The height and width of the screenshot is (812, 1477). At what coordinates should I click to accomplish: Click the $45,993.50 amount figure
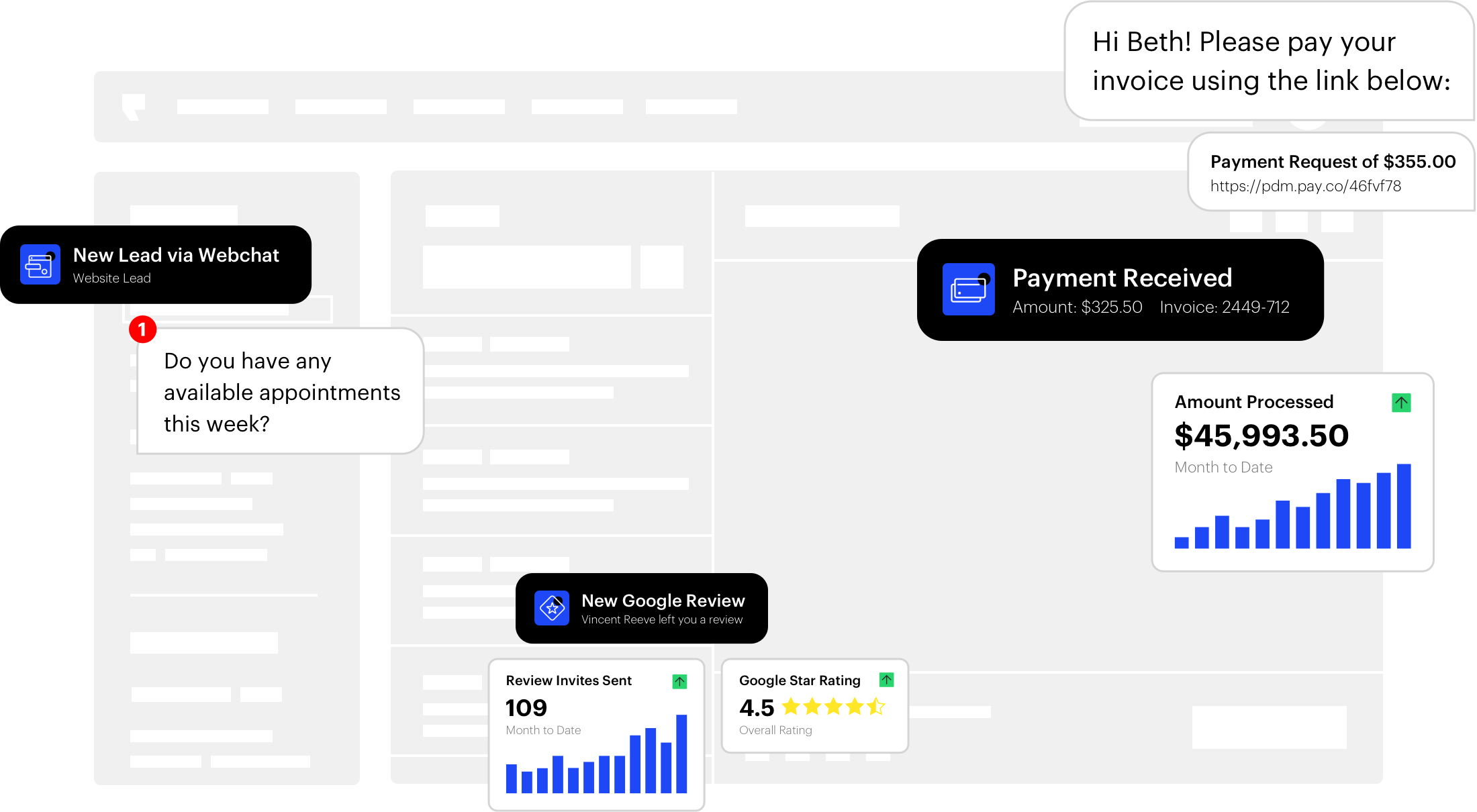(x=1261, y=436)
